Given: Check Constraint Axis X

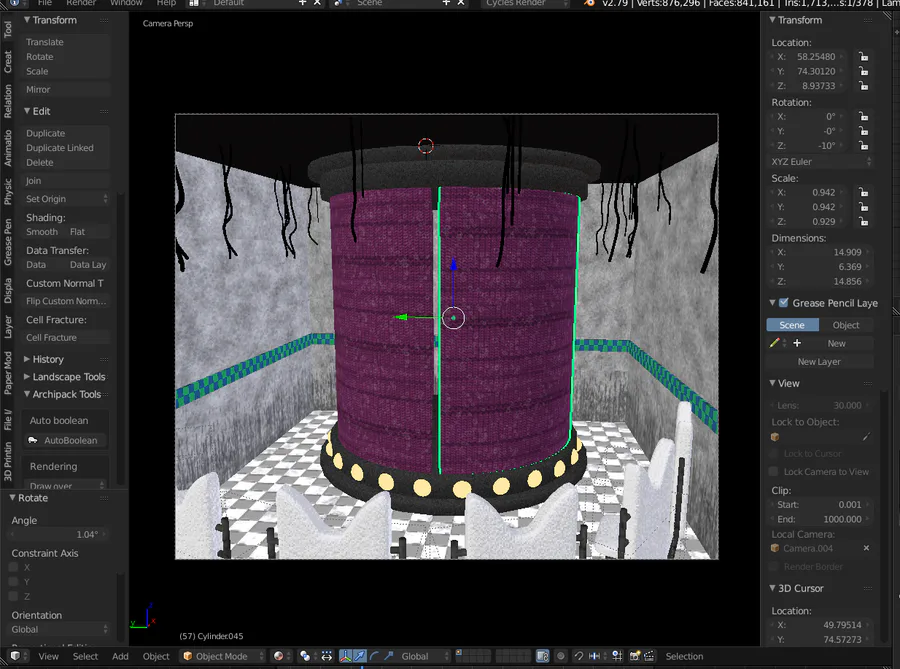Looking at the screenshot, I should click(x=14, y=567).
